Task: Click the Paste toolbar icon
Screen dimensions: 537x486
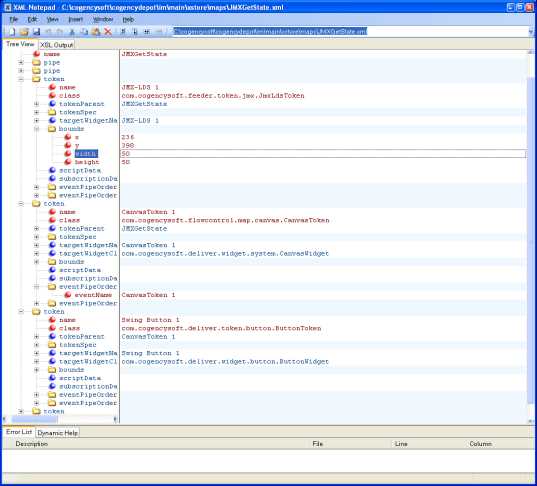Action: click(96, 32)
